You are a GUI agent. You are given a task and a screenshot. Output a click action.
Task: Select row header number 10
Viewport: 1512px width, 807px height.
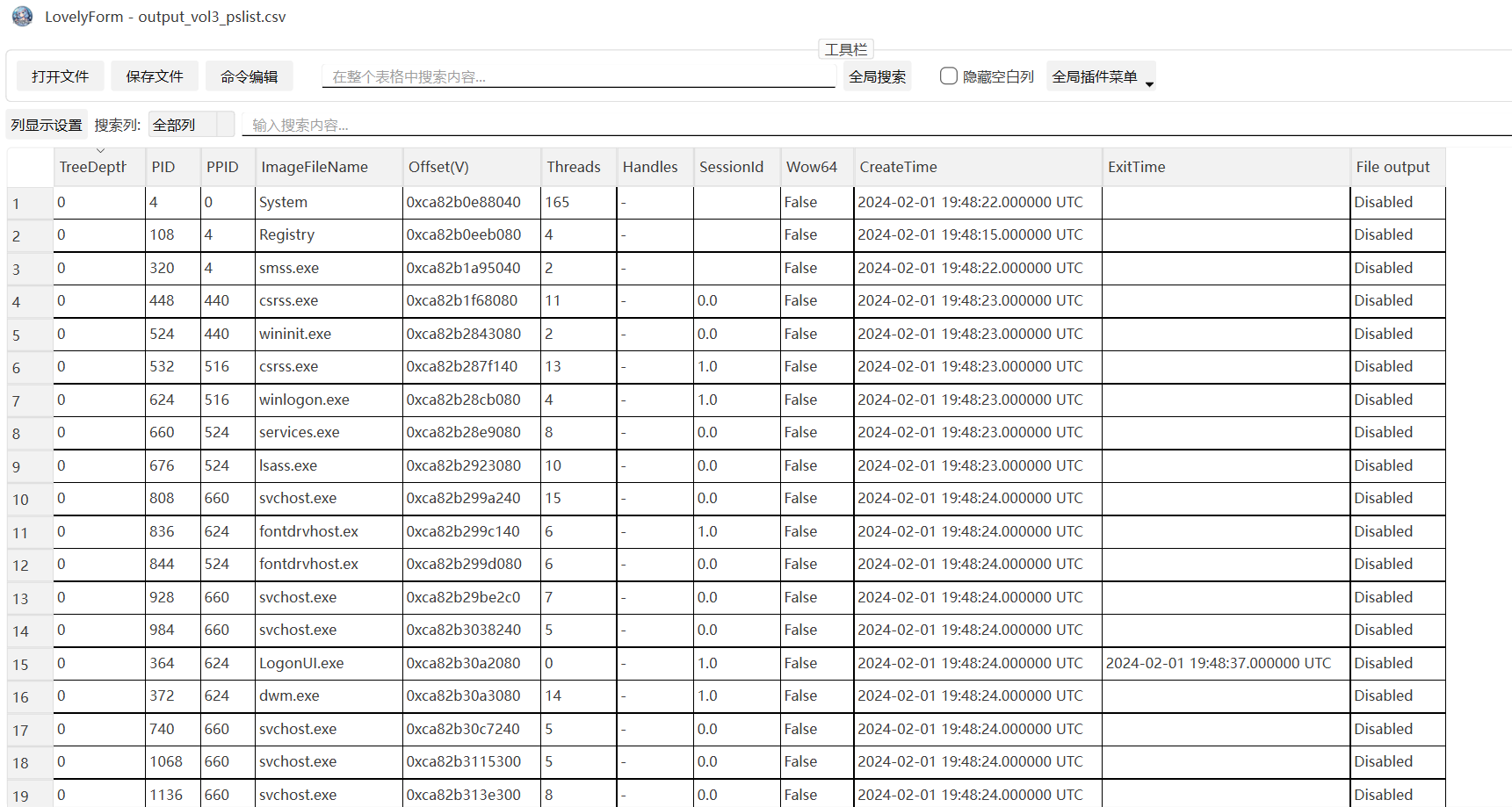coord(30,500)
